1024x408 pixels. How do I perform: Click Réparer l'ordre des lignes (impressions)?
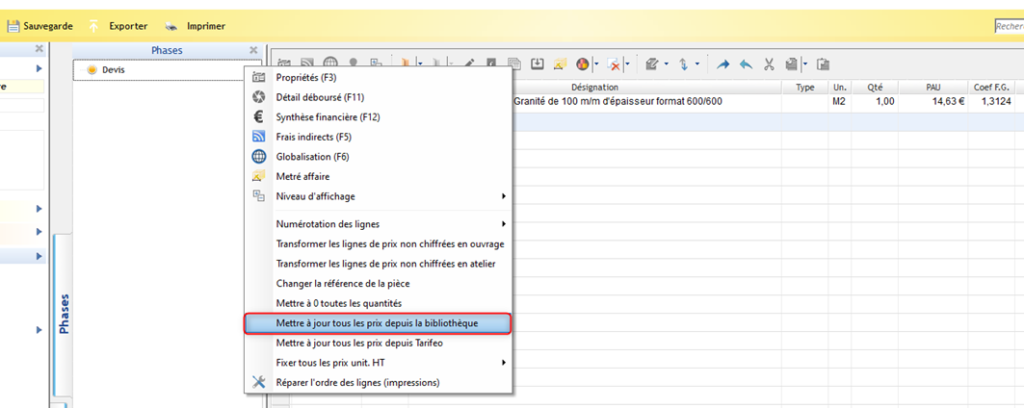[357, 382]
